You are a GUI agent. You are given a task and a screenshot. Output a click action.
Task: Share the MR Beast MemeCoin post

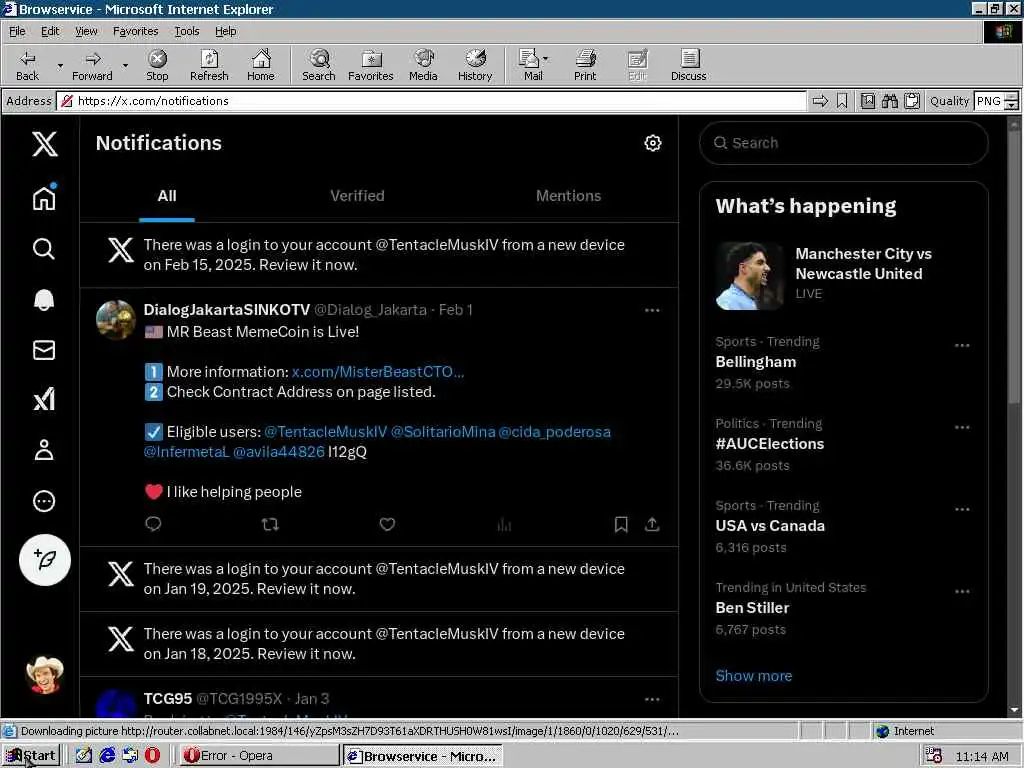(652, 524)
